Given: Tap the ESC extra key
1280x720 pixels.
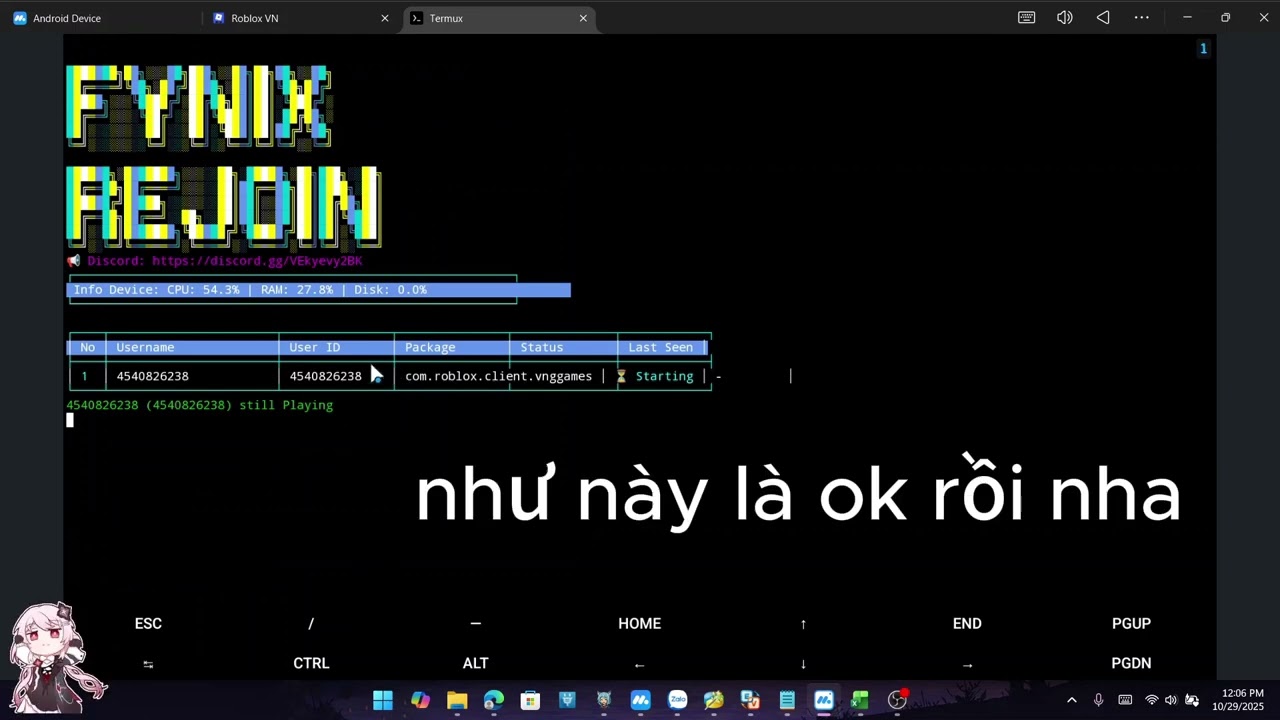Looking at the screenshot, I should pyautogui.click(x=148, y=623).
